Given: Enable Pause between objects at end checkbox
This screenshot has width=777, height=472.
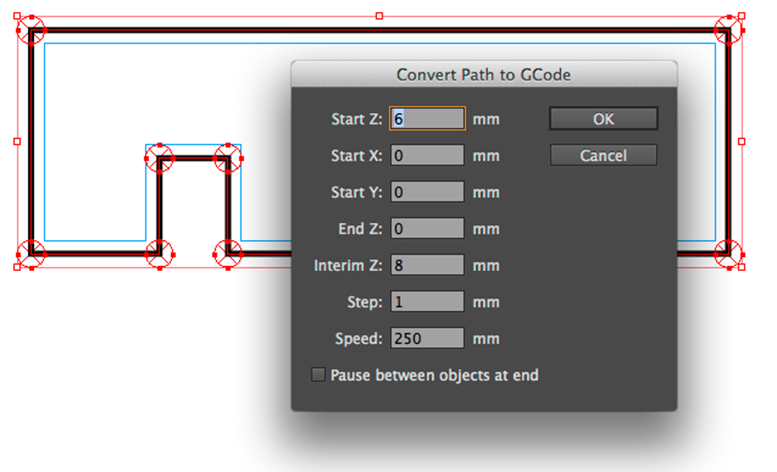Looking at the screenshot, I should click(318, 374).
